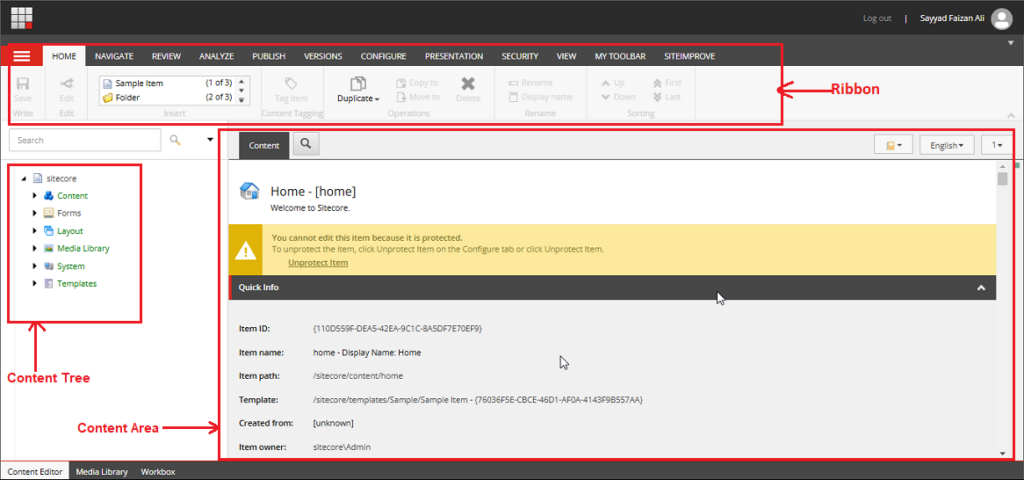Switch to the PUBLISH ribbon tab
Viewport: 1024px width, 480px height.
pos(268,57)
